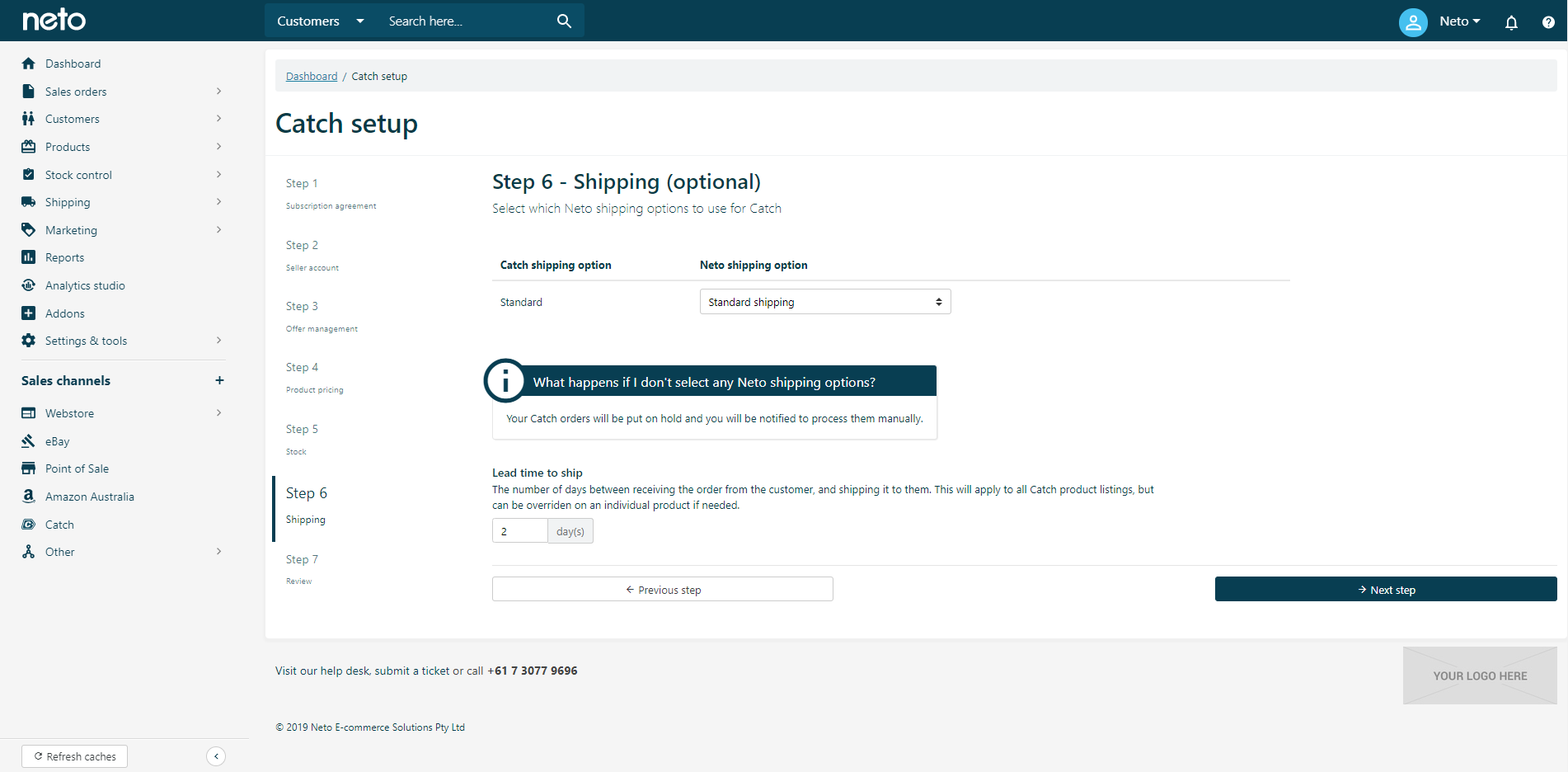This screenshot has width=1568, height=772.
Task: Click the lead time days input
Action: pos(520,530)
